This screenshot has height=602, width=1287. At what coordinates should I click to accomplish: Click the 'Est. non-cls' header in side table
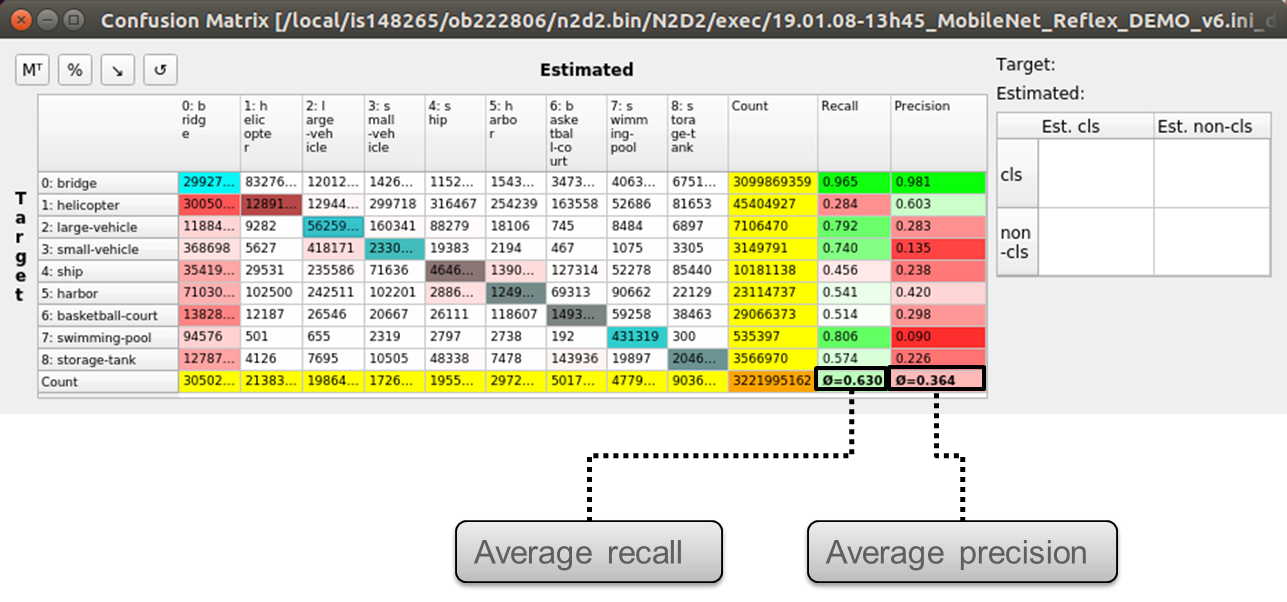1210,126
